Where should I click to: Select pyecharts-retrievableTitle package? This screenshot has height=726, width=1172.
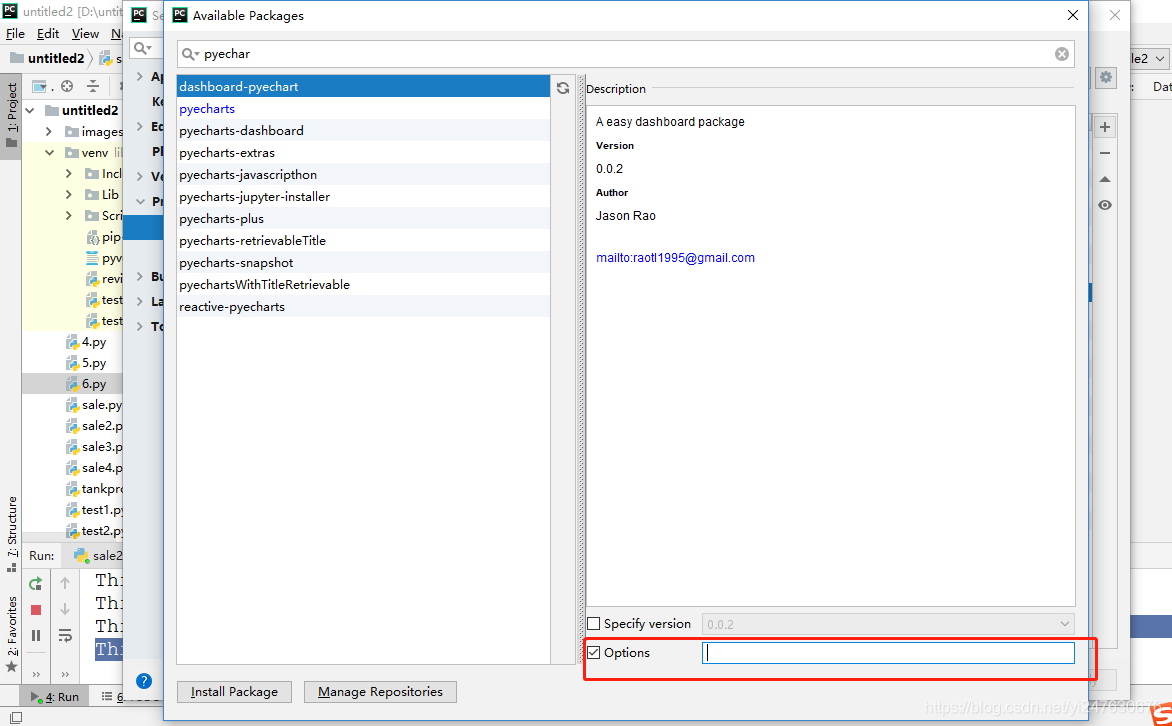click(363, 241)
